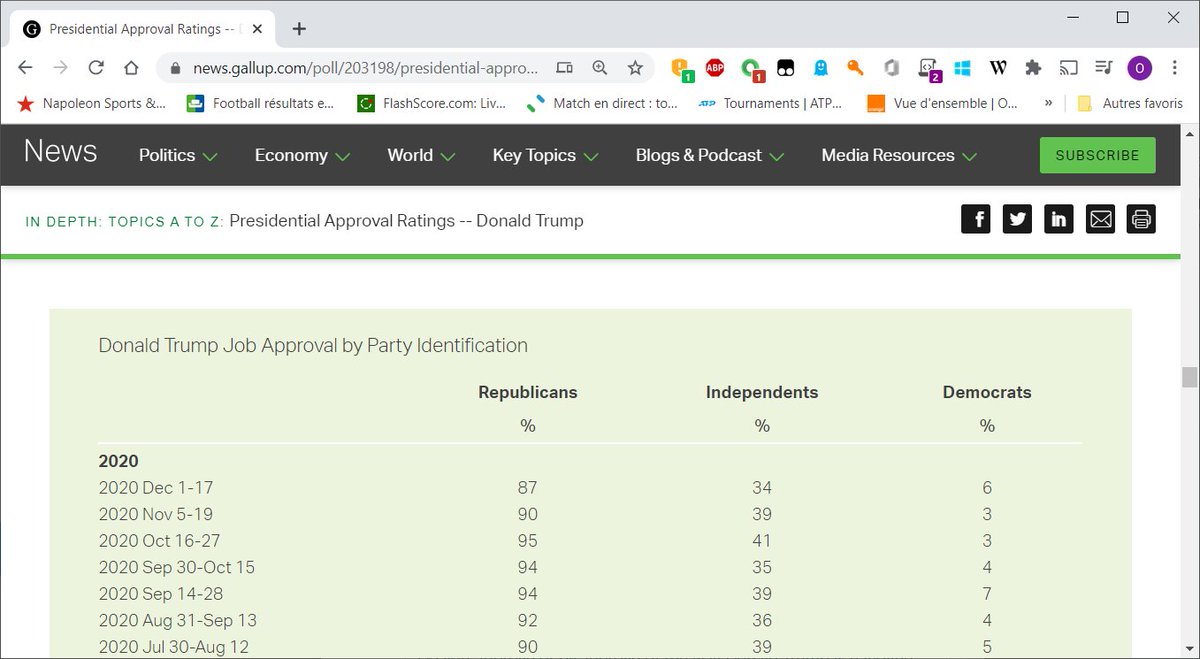Click the scrollbar up arrow

point(1189,134)
